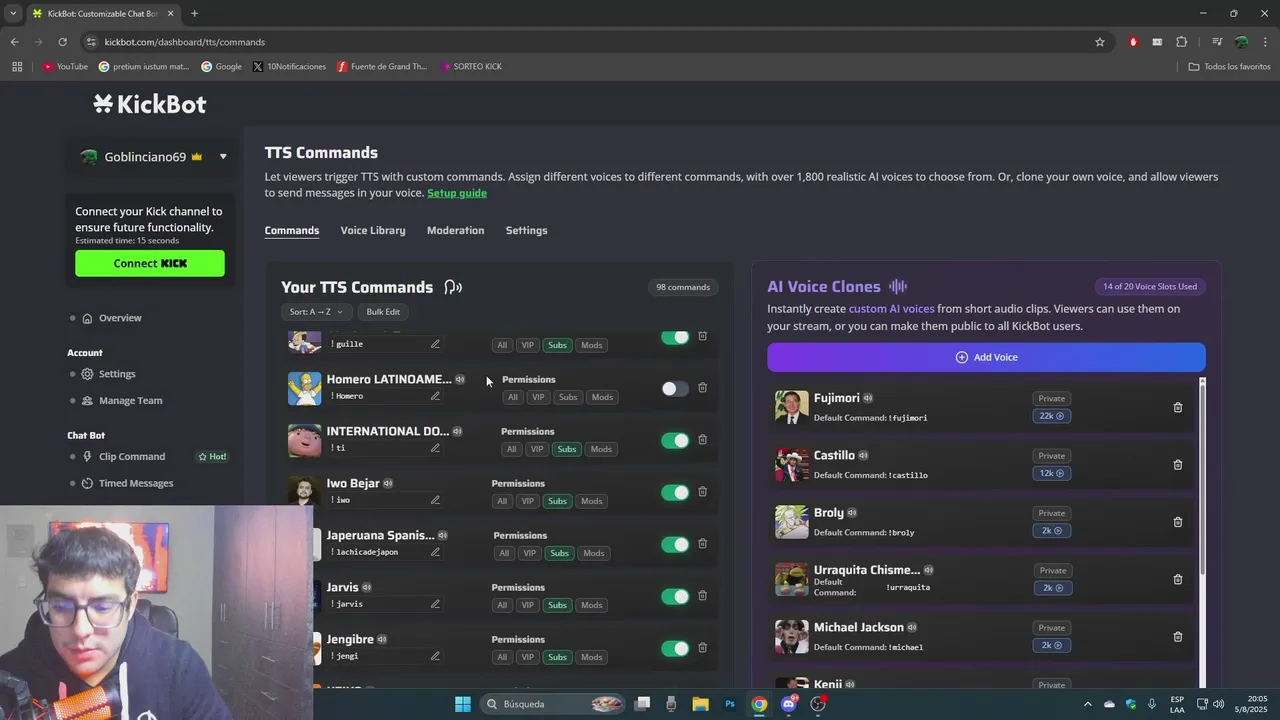Click the headphones icon beside Your TTS Commands
Viewport: 1280px width, 720px height.
click(453, 287)
